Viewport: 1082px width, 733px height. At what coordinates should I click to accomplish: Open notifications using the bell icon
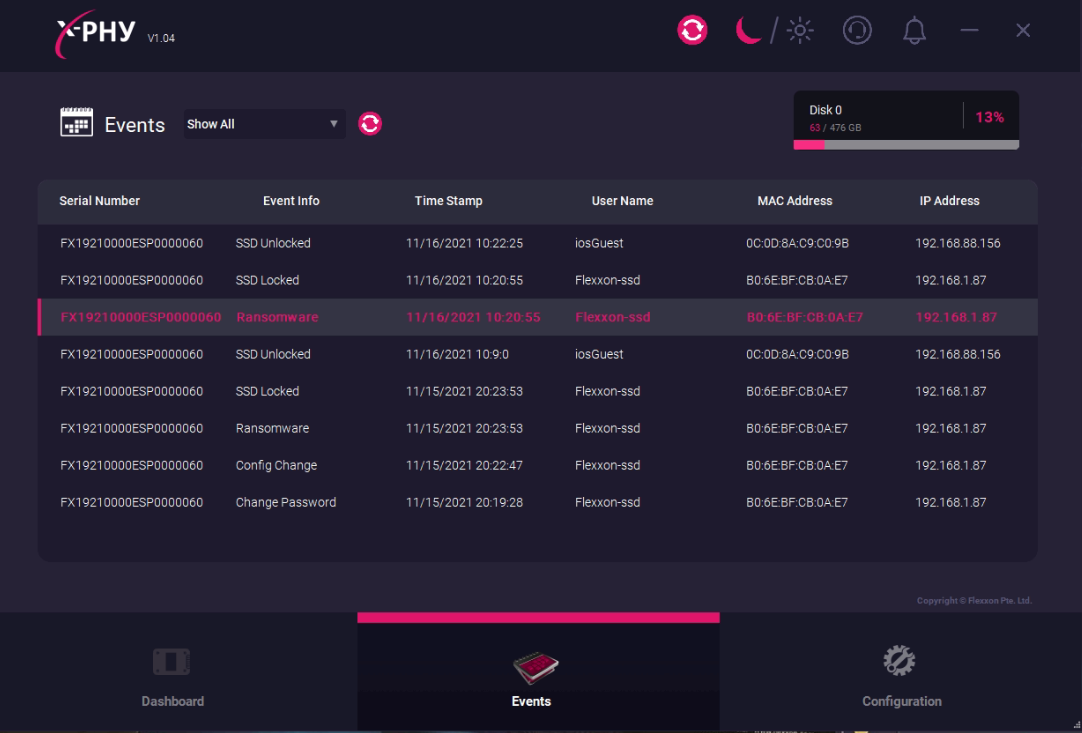coord(914,31)
